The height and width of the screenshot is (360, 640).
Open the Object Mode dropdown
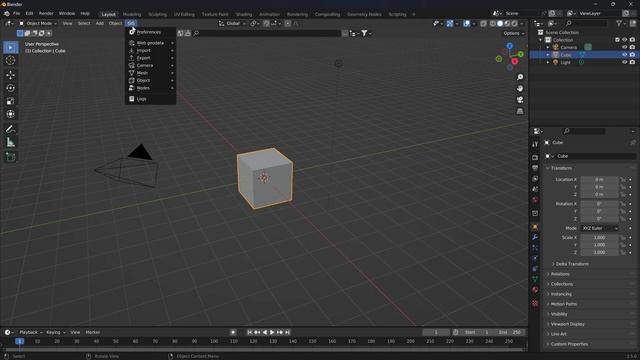(38, 23)
